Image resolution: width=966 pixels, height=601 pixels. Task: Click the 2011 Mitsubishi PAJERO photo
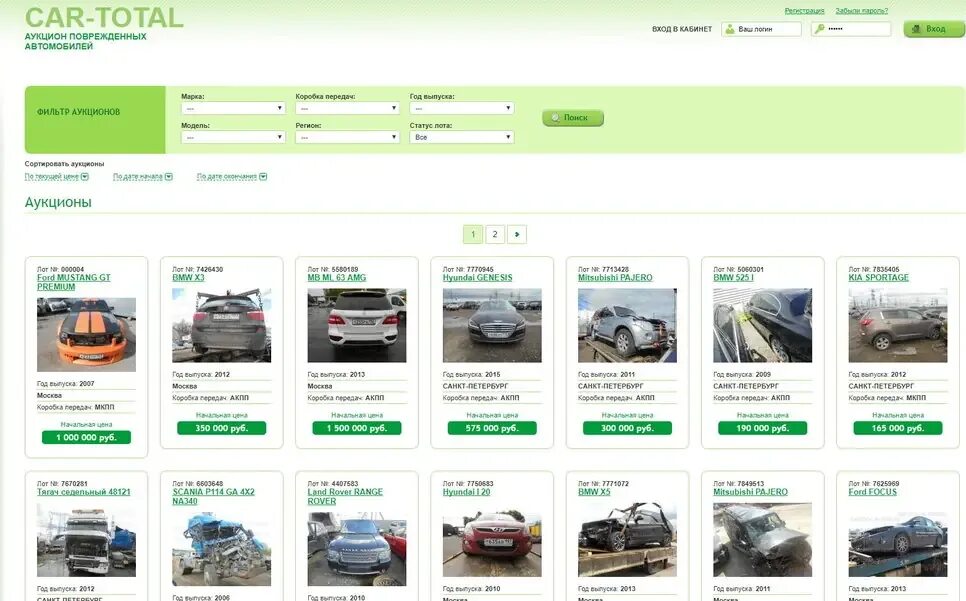(627, 325)
